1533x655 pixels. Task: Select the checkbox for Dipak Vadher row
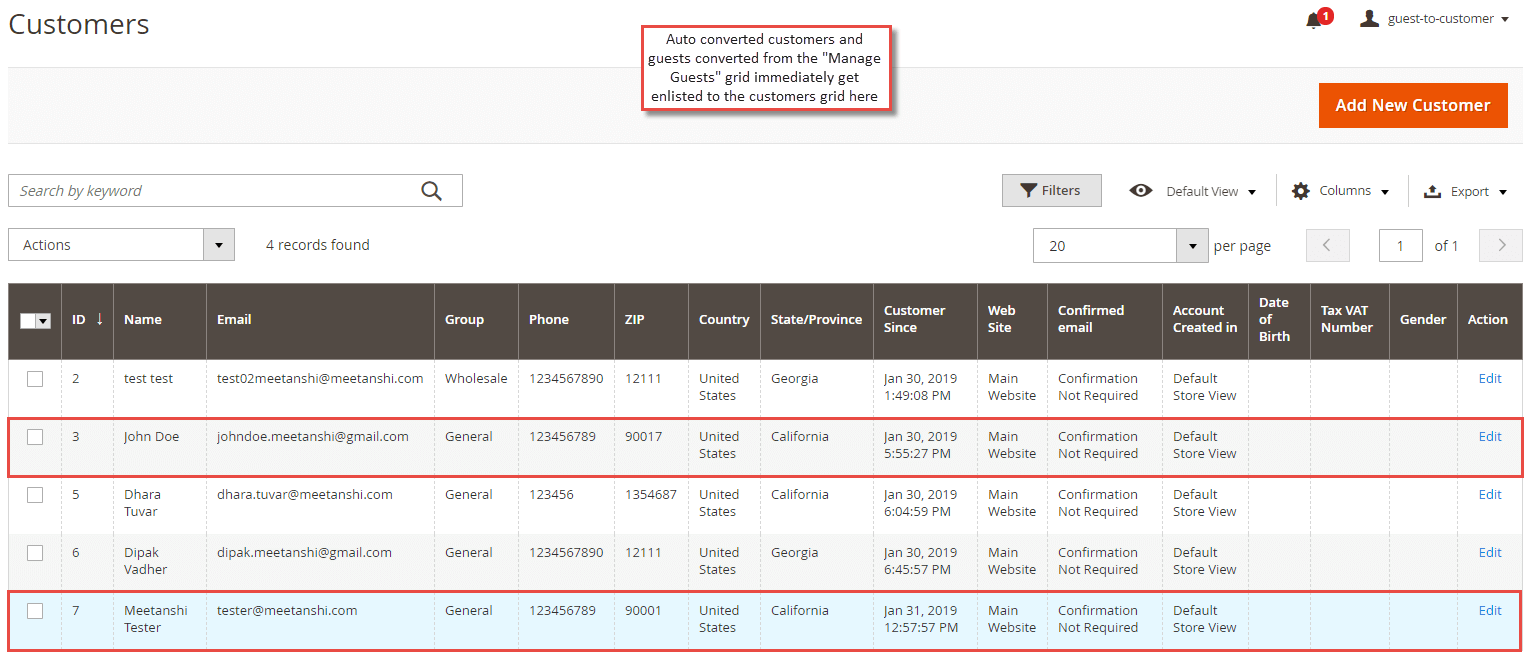click(x=35, y=553)
